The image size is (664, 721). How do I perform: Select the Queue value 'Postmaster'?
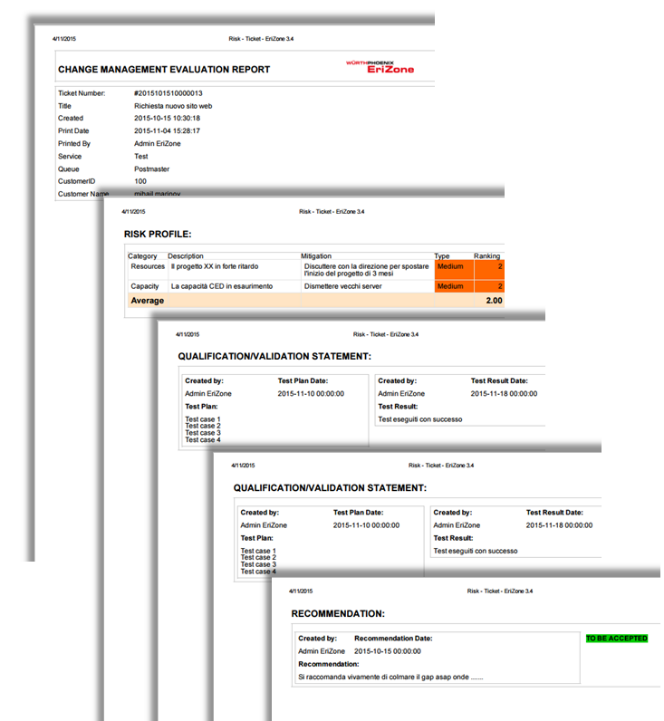coord(152,169)
